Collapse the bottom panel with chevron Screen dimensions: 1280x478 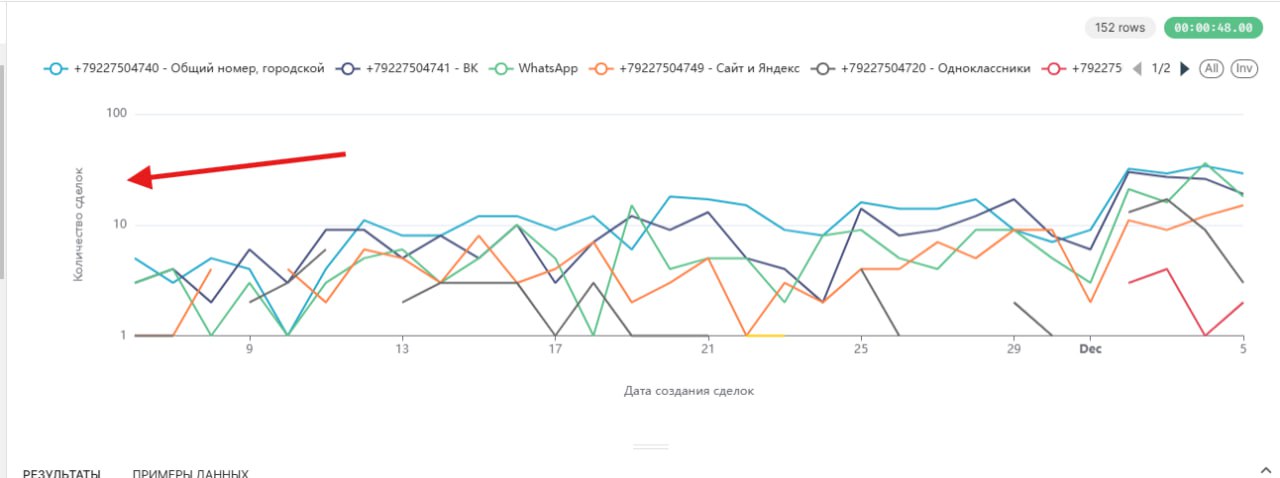[x=1263, y=468]
